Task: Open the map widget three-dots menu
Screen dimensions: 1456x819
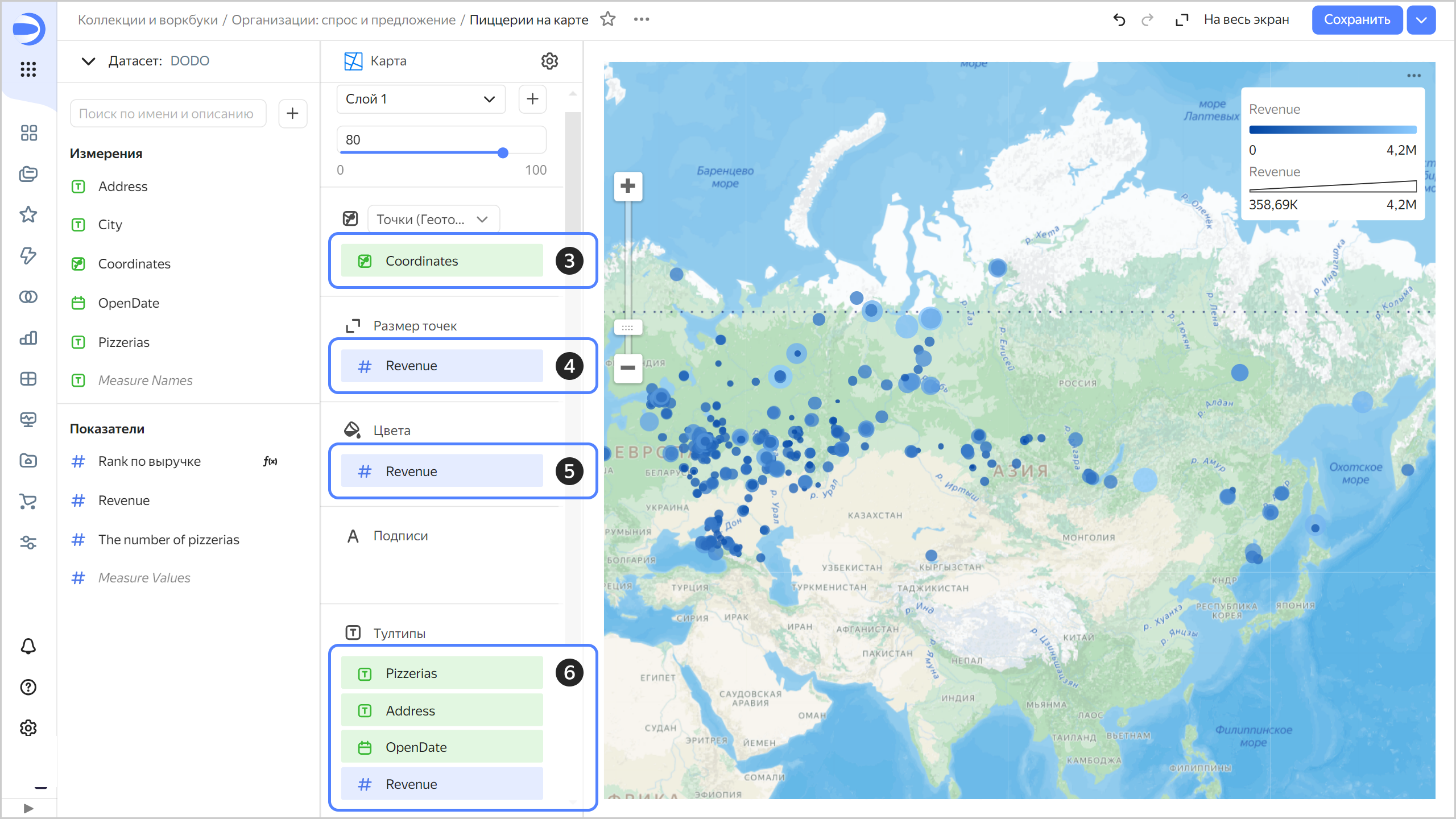Action: [x=1414, y=76]
